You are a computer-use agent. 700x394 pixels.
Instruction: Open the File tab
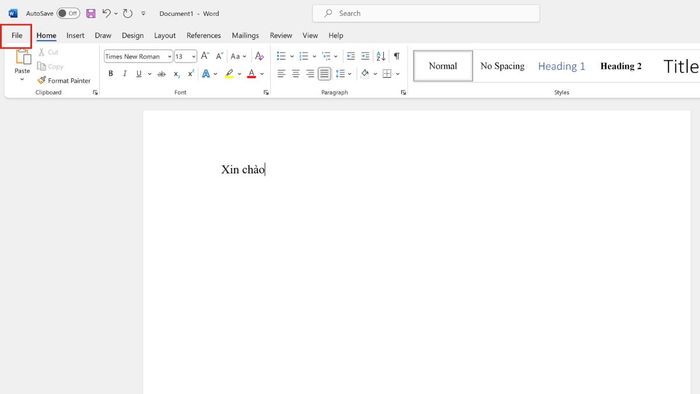tap(17, 36)
